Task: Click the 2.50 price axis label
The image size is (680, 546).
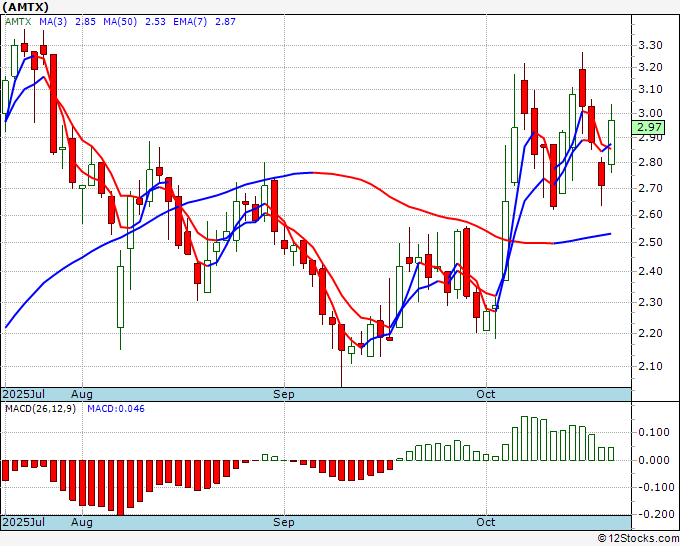Action: (x=650, y=242)
